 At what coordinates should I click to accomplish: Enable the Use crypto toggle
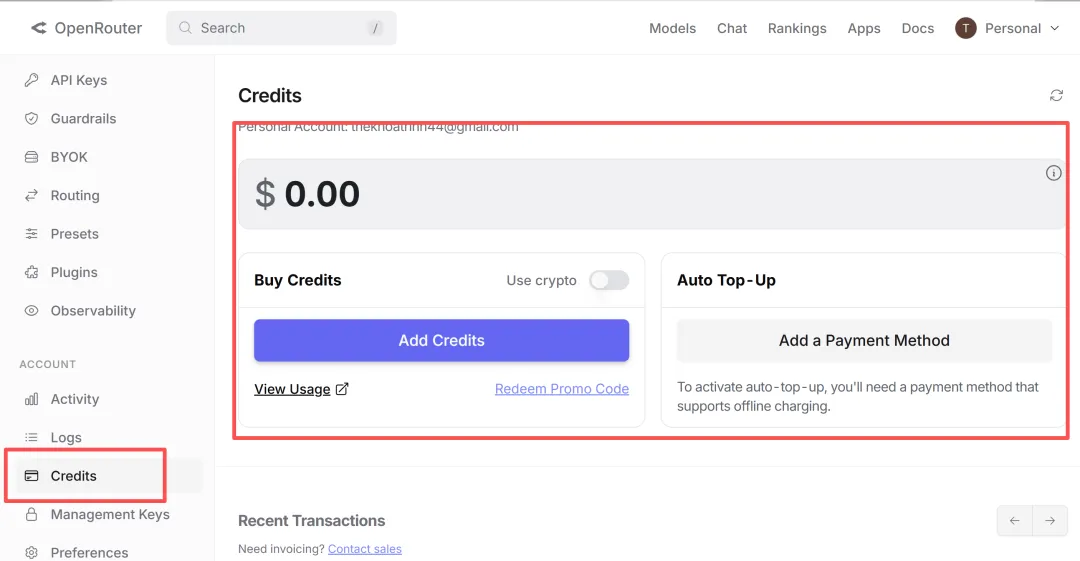point(608,280)
